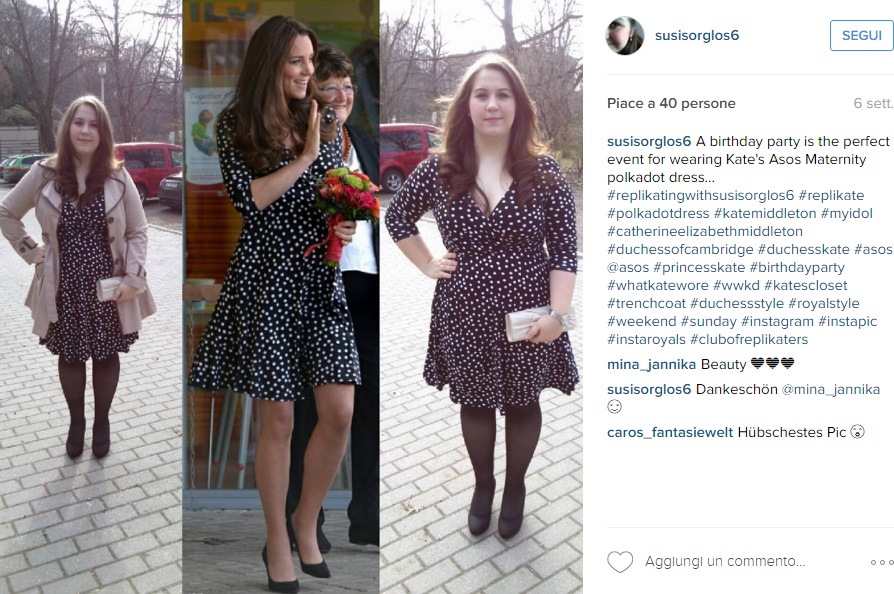
Task: Open the '6 sett.' post timestamp
Action: (873, 104)
